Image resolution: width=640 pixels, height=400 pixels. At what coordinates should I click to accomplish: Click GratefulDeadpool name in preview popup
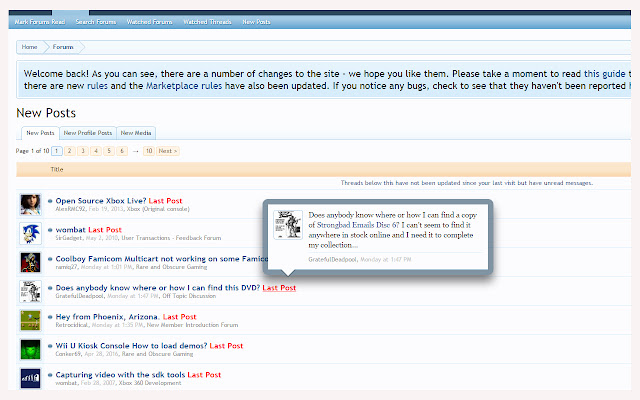click(x=332, y=260)
